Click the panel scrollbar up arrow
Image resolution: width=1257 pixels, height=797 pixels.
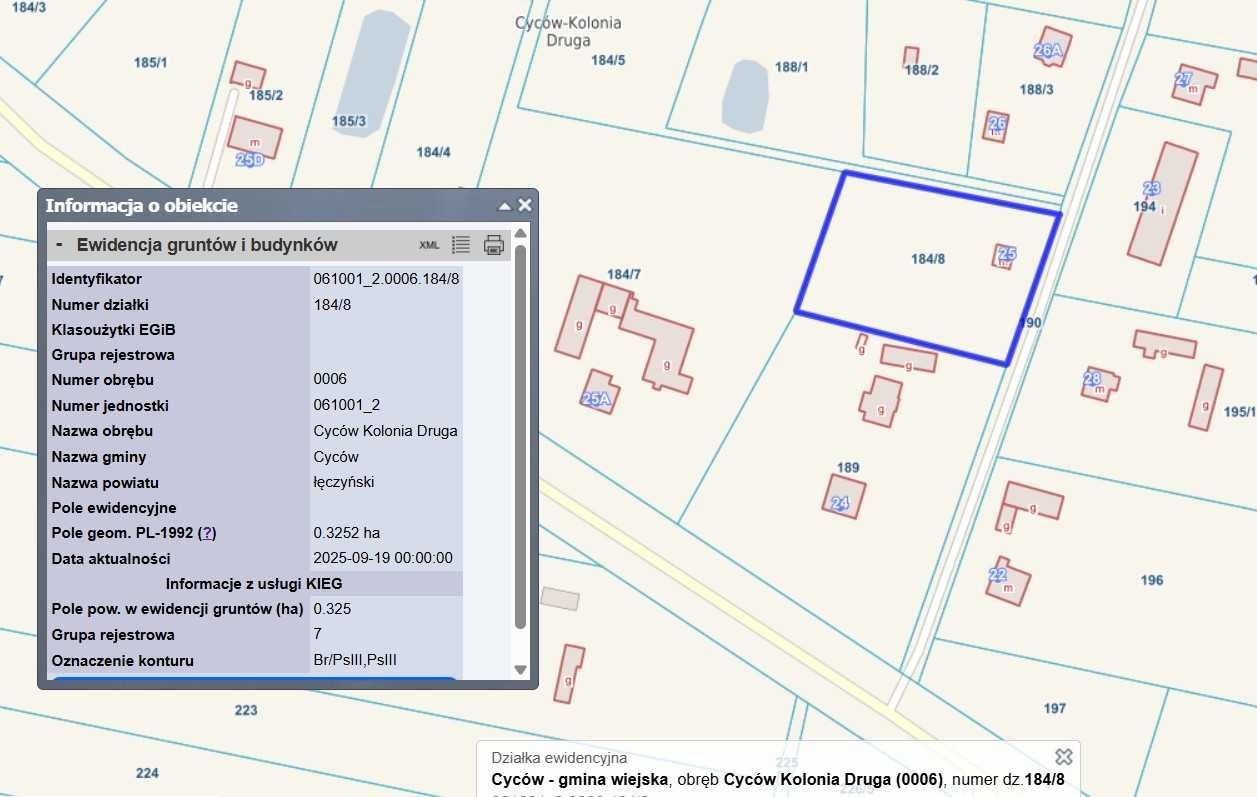[x=520, y=234]
